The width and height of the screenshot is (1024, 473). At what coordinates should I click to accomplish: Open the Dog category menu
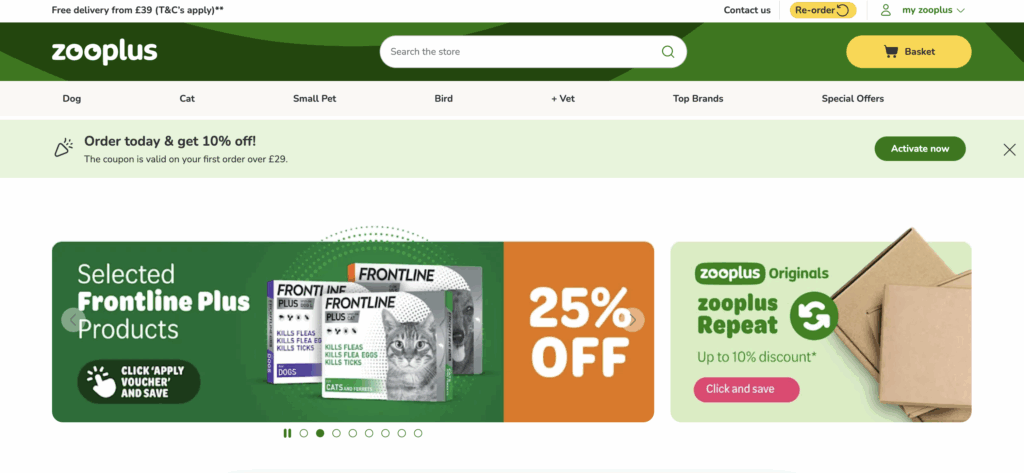pyautogui.click(x=72, y=99)
